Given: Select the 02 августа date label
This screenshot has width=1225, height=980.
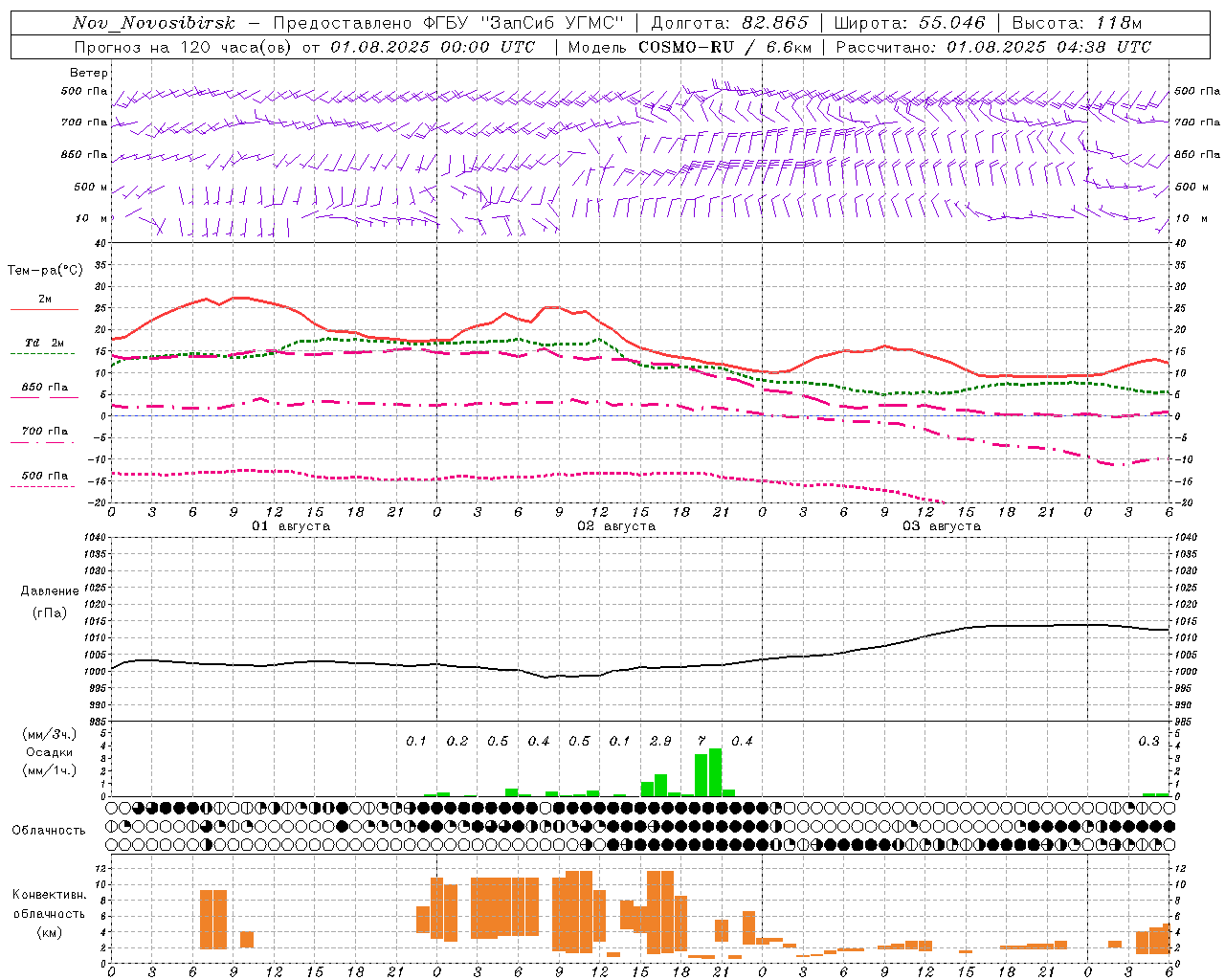Looking at the screenshot, I should click(616, 526).
